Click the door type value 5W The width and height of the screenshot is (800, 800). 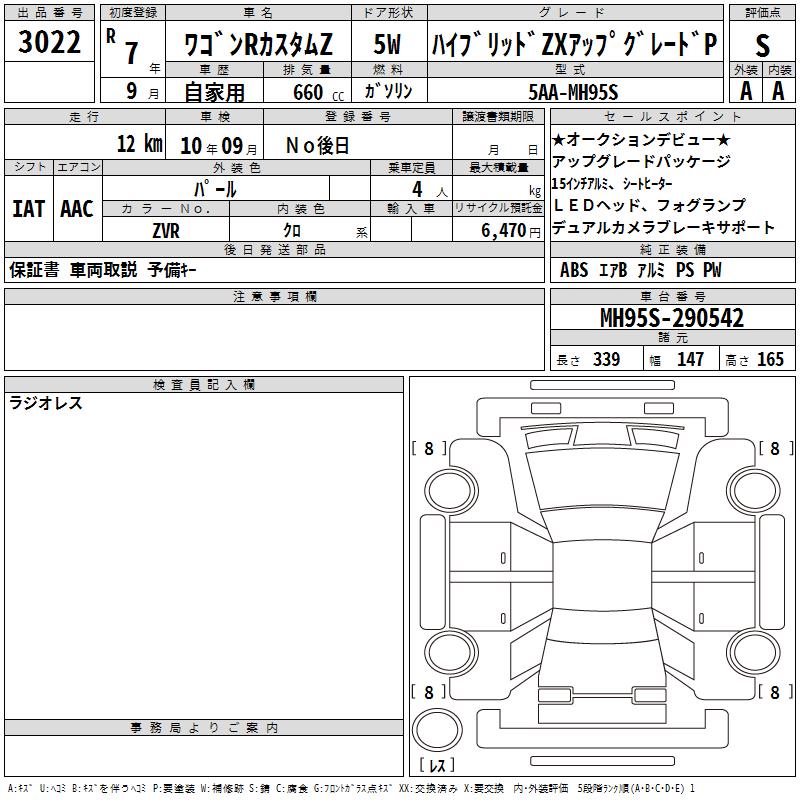[x=388, y=44]
